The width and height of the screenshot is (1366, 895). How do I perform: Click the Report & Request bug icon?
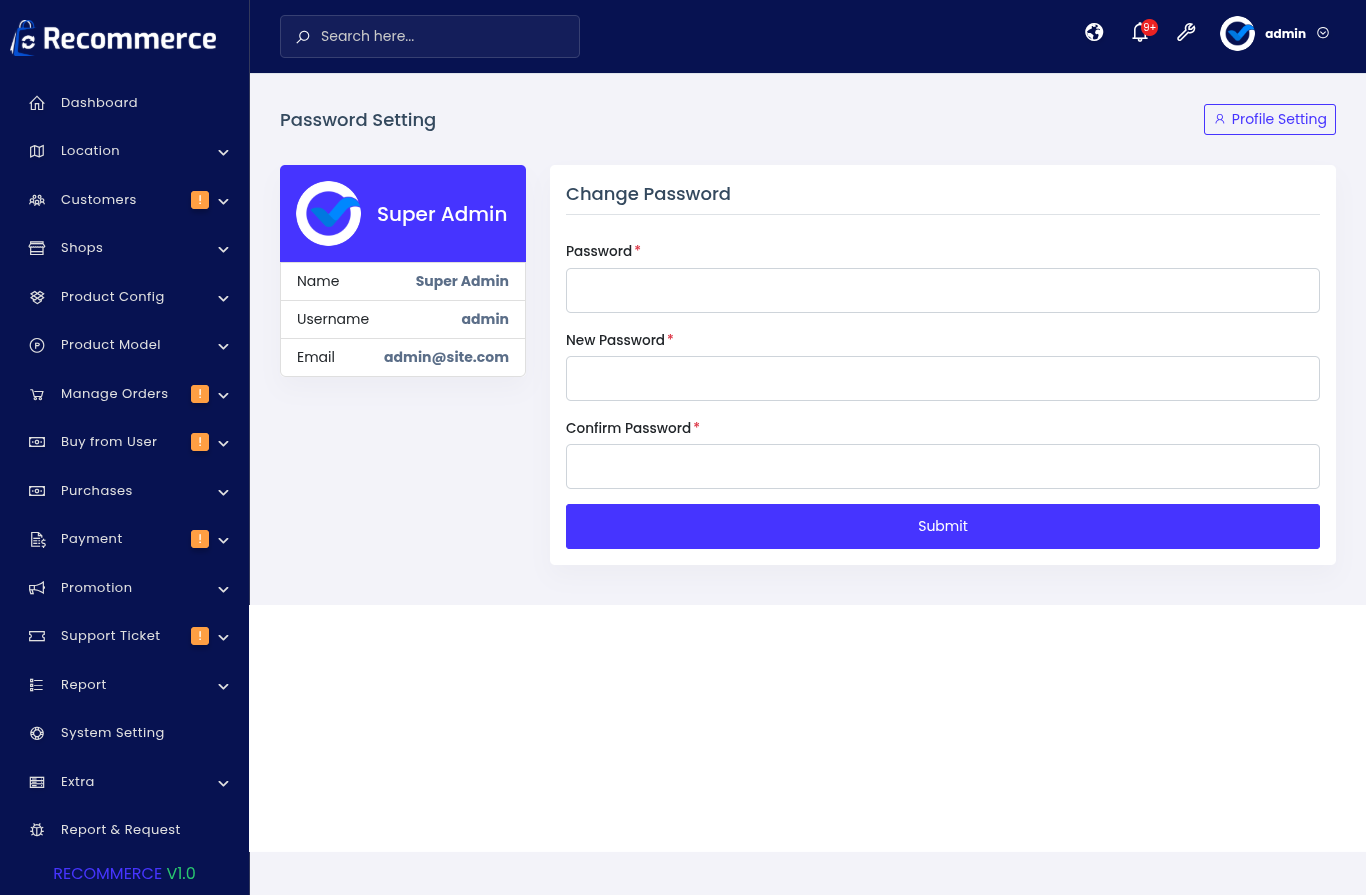coord(37,830)
